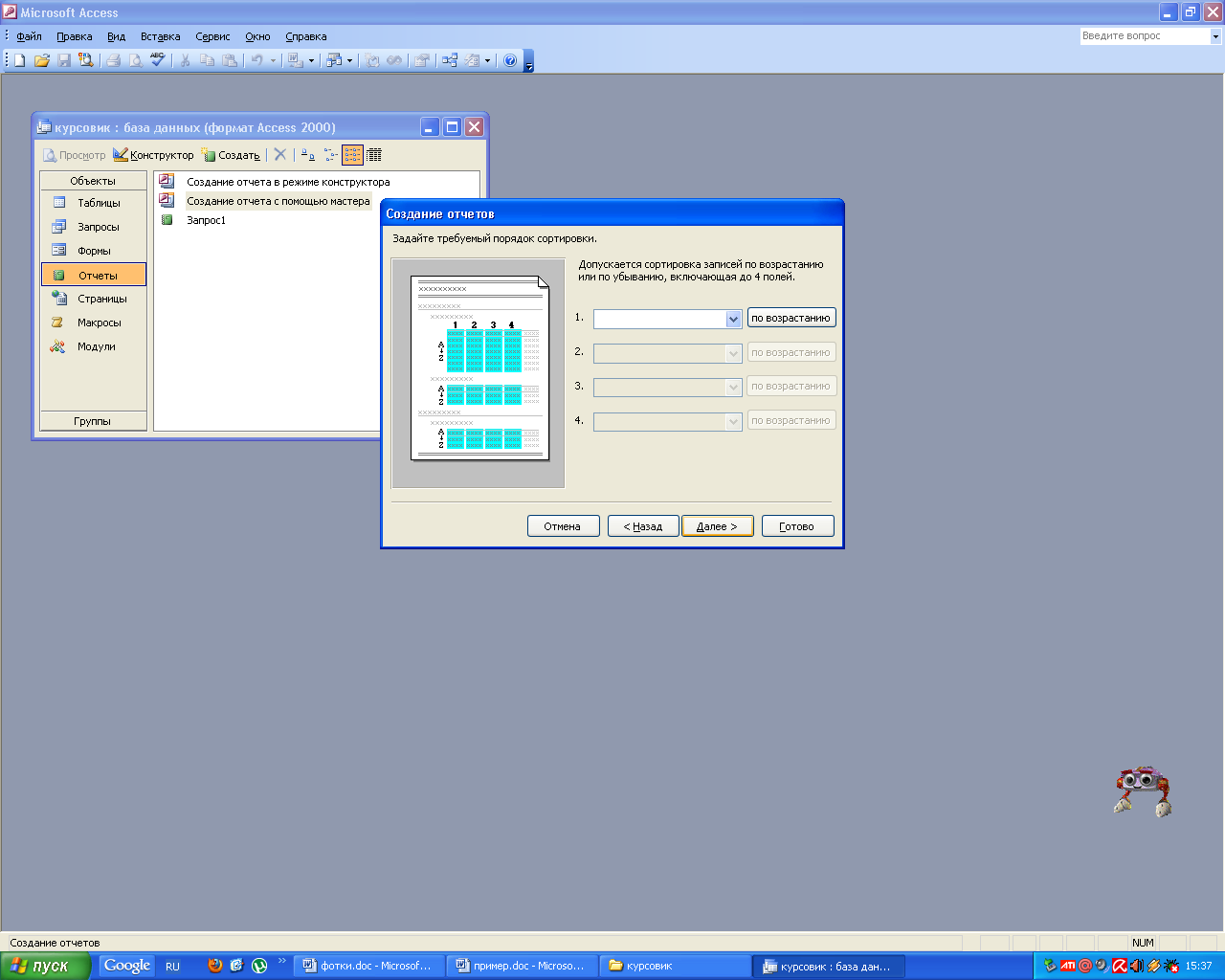Switch database window to details table view
The height and width of the screenshot is (980, 1225).
[374, 154]
